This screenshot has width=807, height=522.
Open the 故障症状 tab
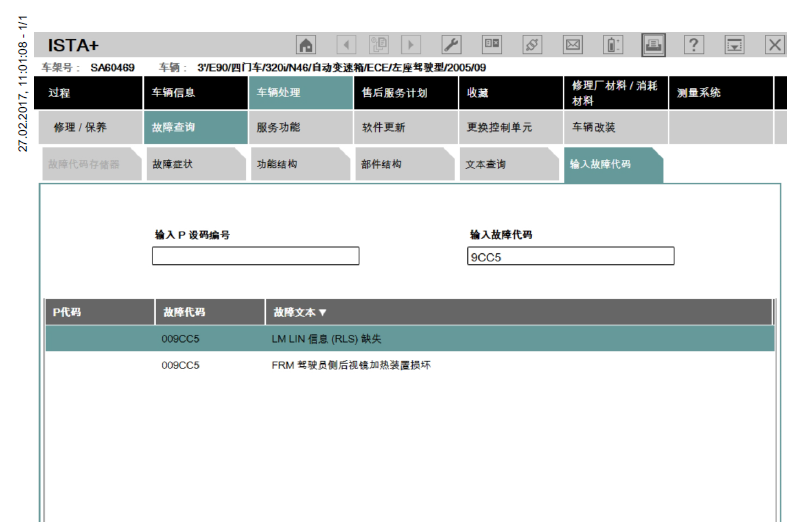[x=196, y=164]
